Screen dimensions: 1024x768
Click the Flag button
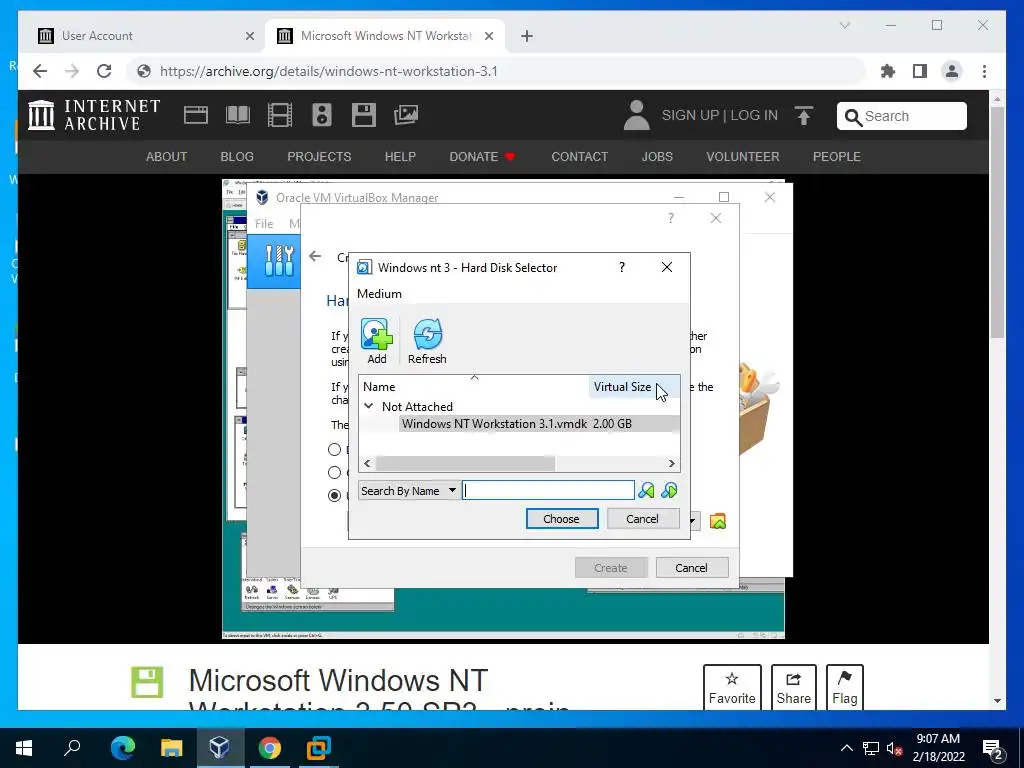[844, 688]
